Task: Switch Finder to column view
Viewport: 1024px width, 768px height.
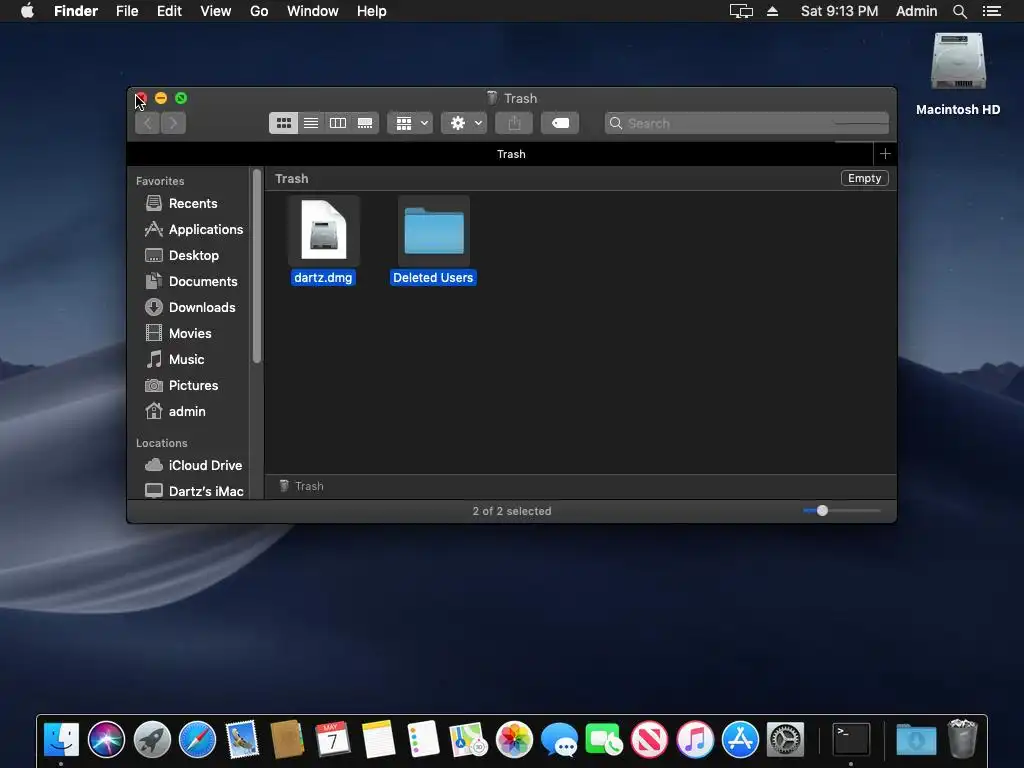Action: point(338,123)
